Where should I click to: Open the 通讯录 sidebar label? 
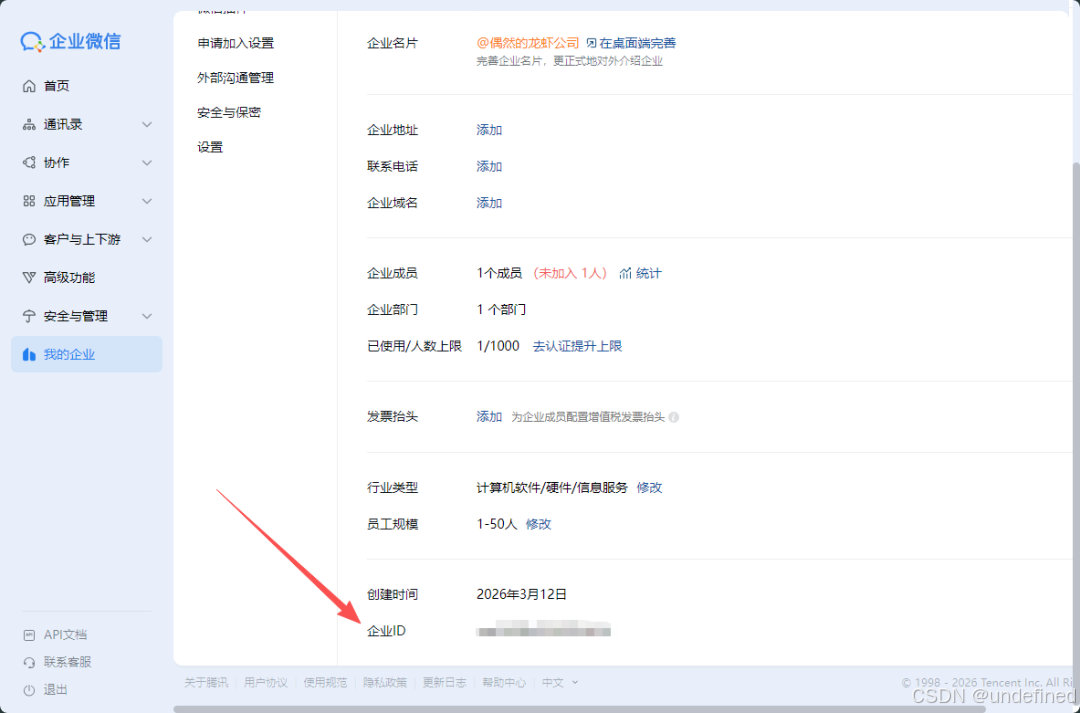pos(63,125)
